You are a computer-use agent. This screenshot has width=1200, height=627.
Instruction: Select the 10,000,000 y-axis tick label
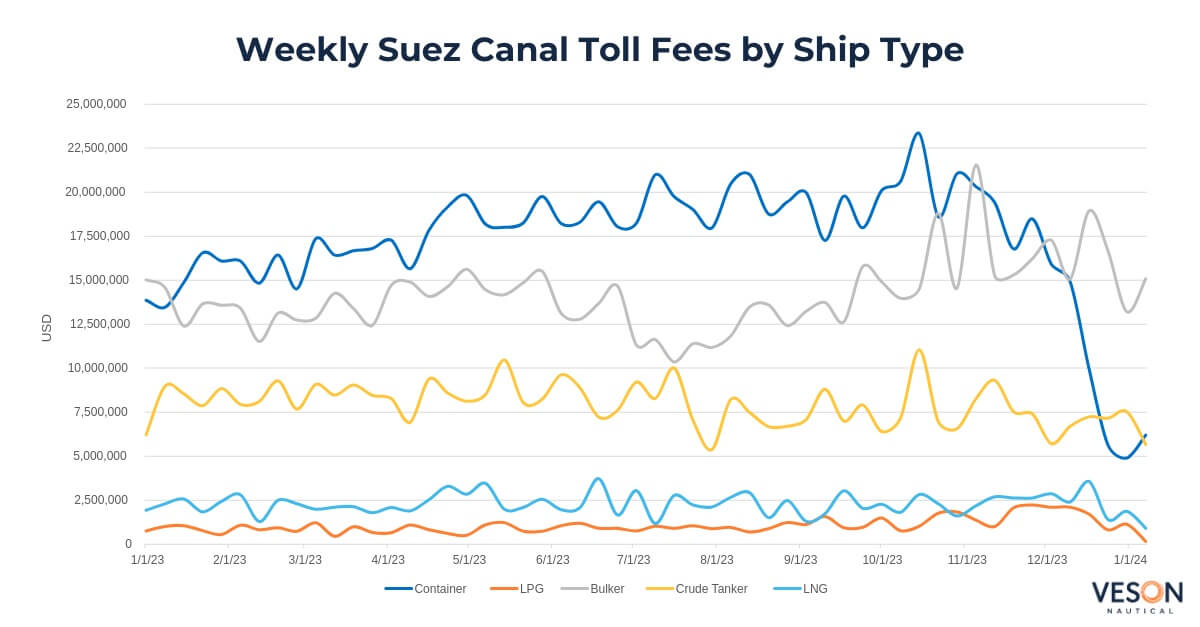[95, 368]
